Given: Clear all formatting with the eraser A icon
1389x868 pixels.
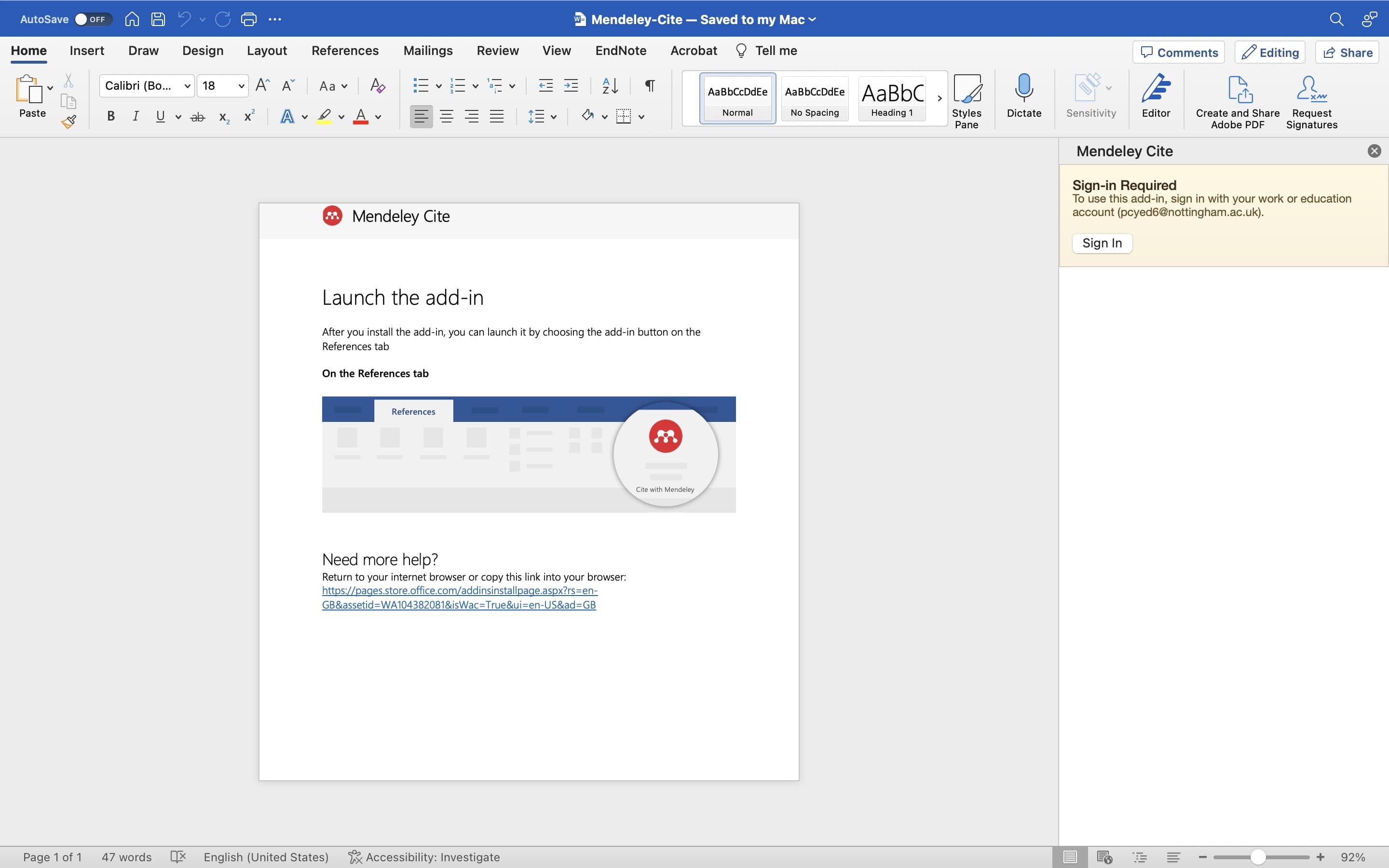Looking at the screenshot, I should pos(377,85).
